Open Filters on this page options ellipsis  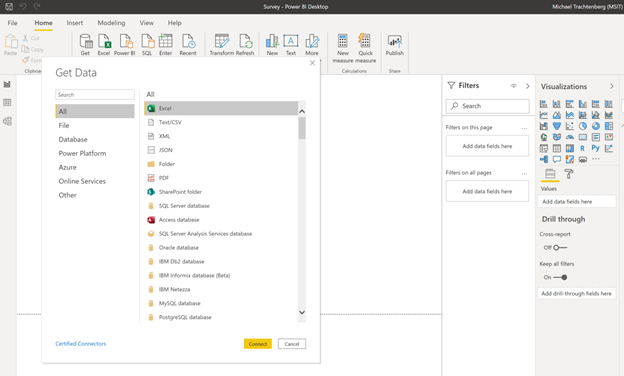pos(524,128)
